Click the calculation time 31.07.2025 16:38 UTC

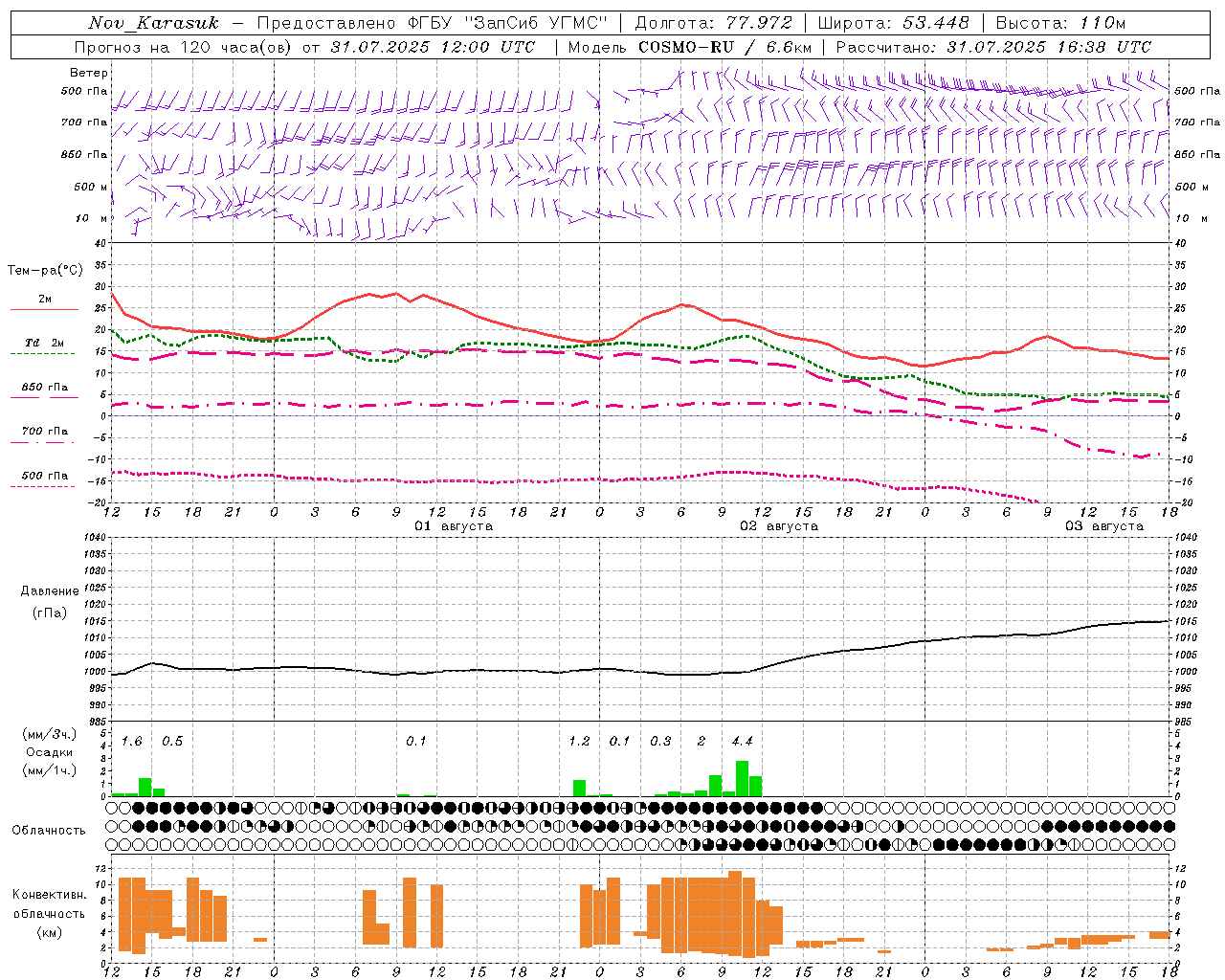click(1049, 47)
